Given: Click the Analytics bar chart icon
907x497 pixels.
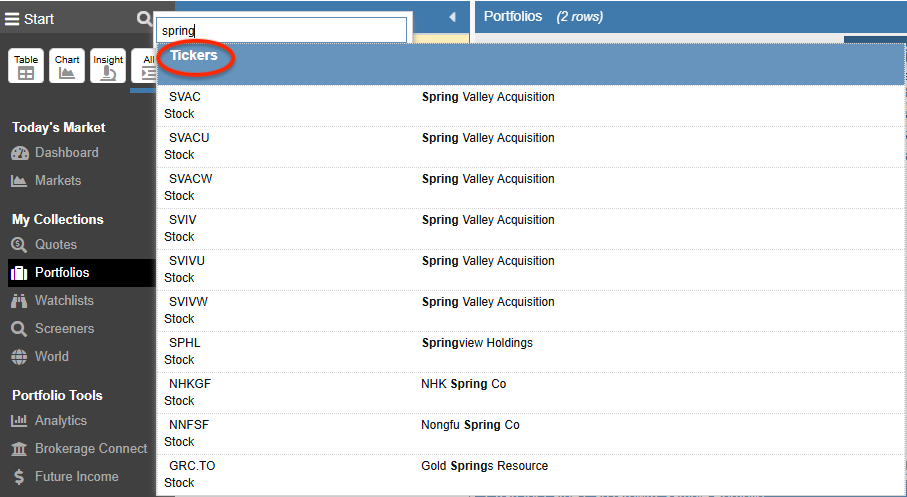Looking at the screenshot, I should (19, 421).
